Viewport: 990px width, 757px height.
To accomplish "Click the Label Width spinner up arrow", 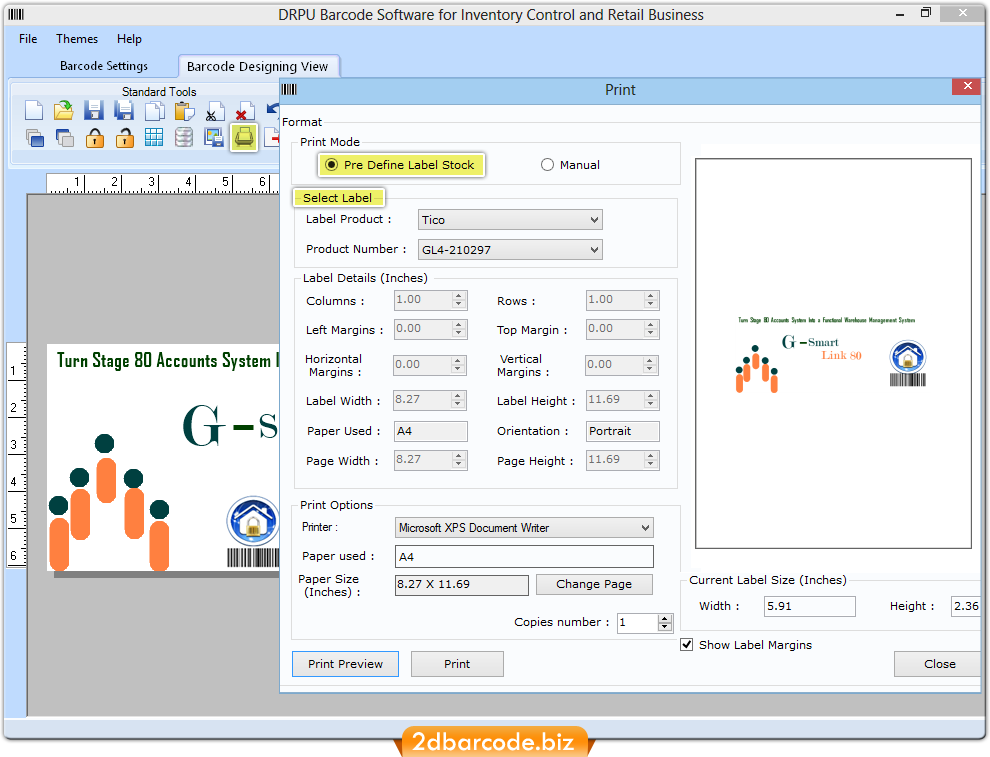I will pos(459,395).
